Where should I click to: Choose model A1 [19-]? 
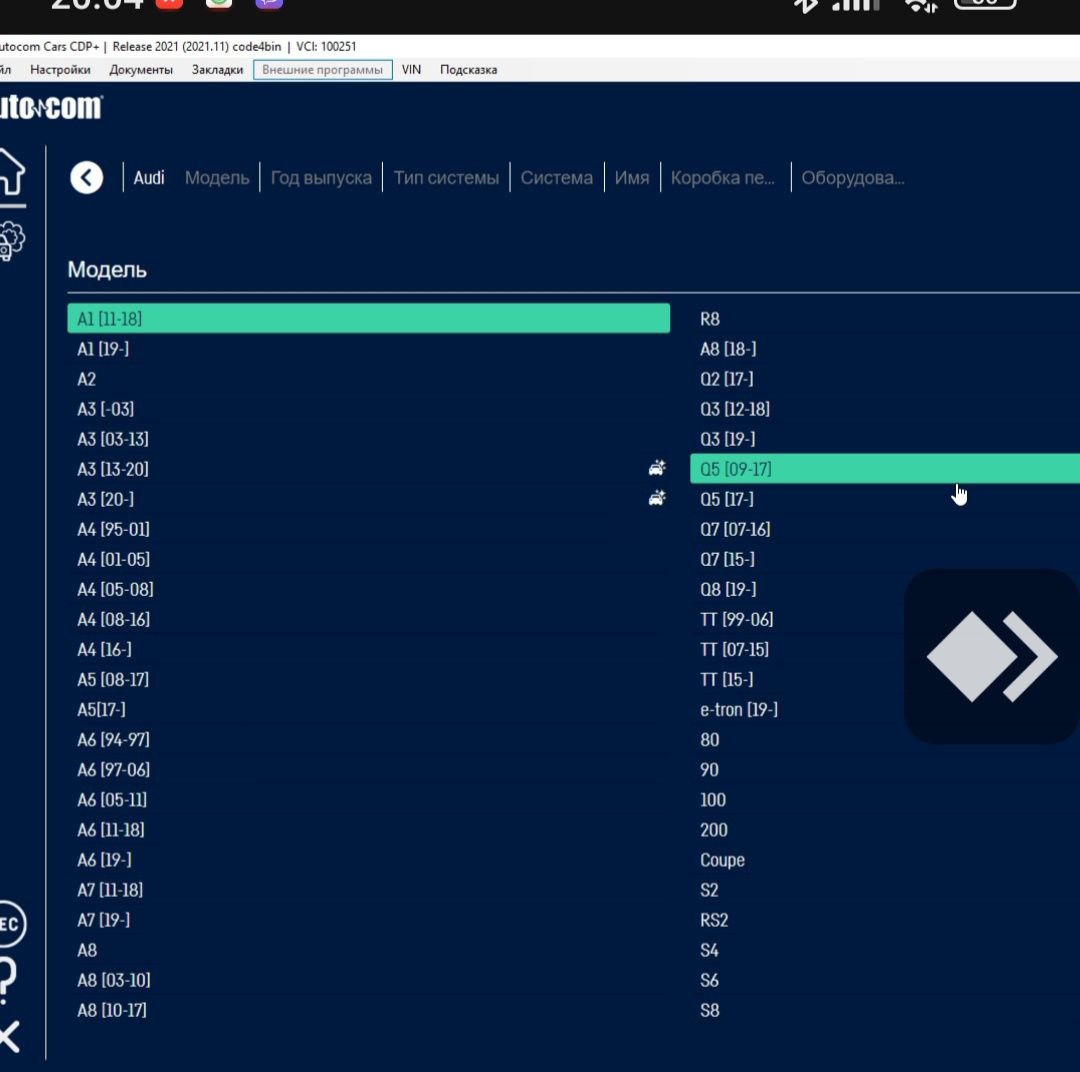368,349
